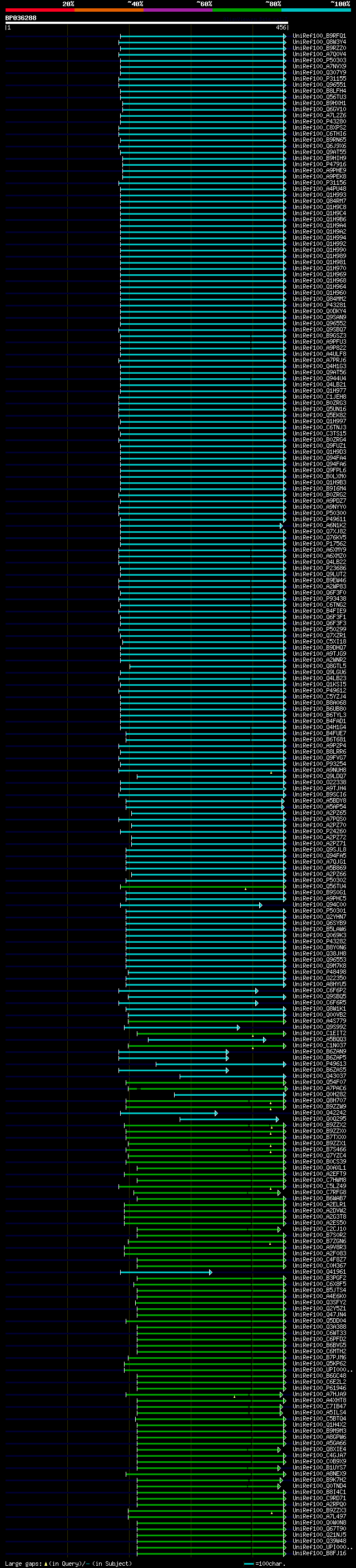Open hit UniRef100_B9HIH9
This screenshot has height=1568, width=356.
pyautogui.click(x=319, y=159)
